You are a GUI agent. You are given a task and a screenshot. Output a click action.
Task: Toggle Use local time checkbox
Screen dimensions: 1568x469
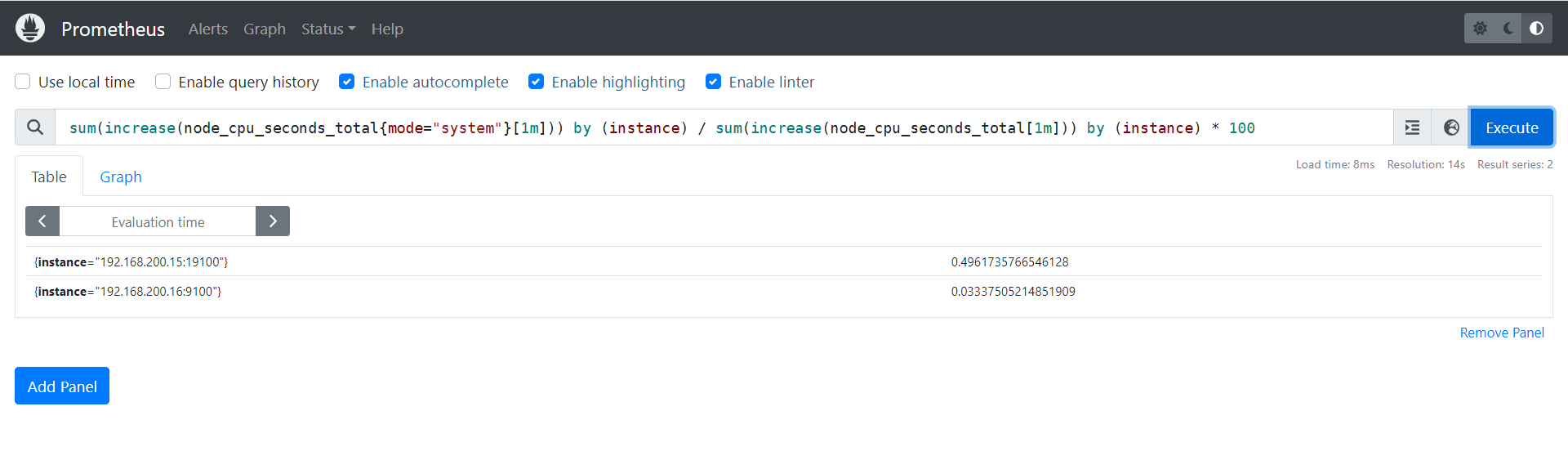point(23,82)
